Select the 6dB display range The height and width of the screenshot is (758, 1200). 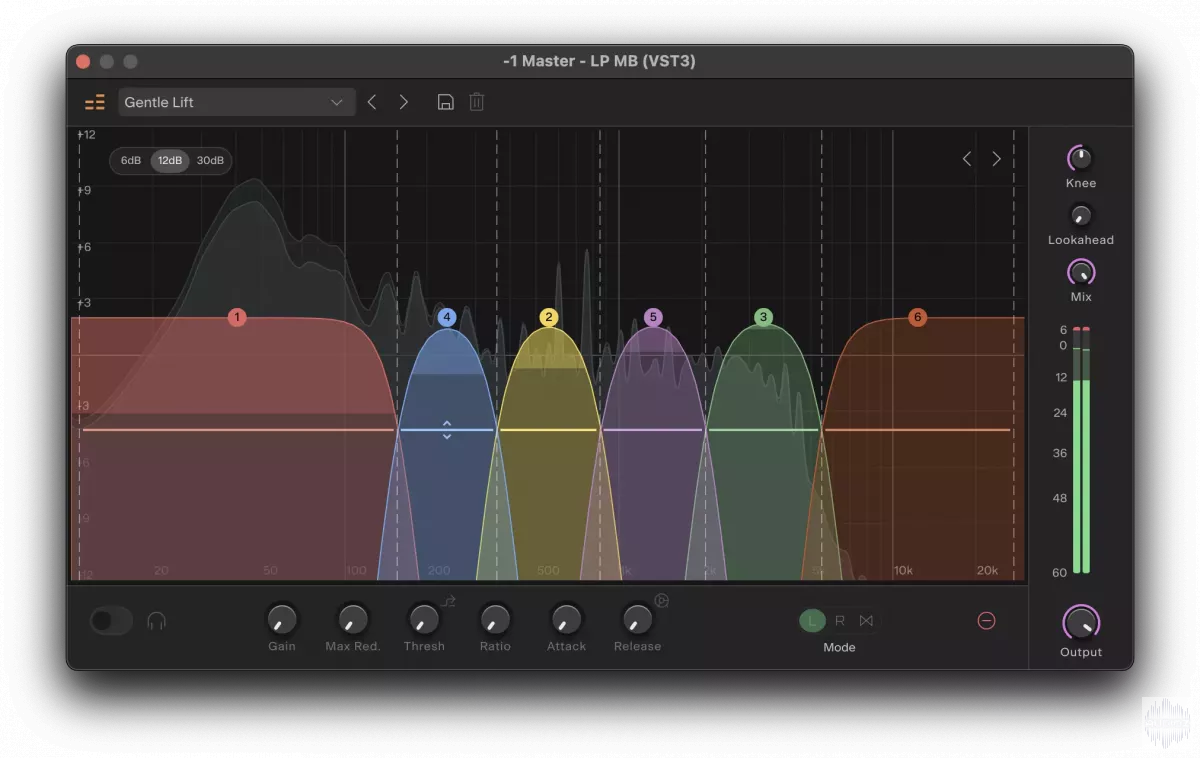click(131, 161)
